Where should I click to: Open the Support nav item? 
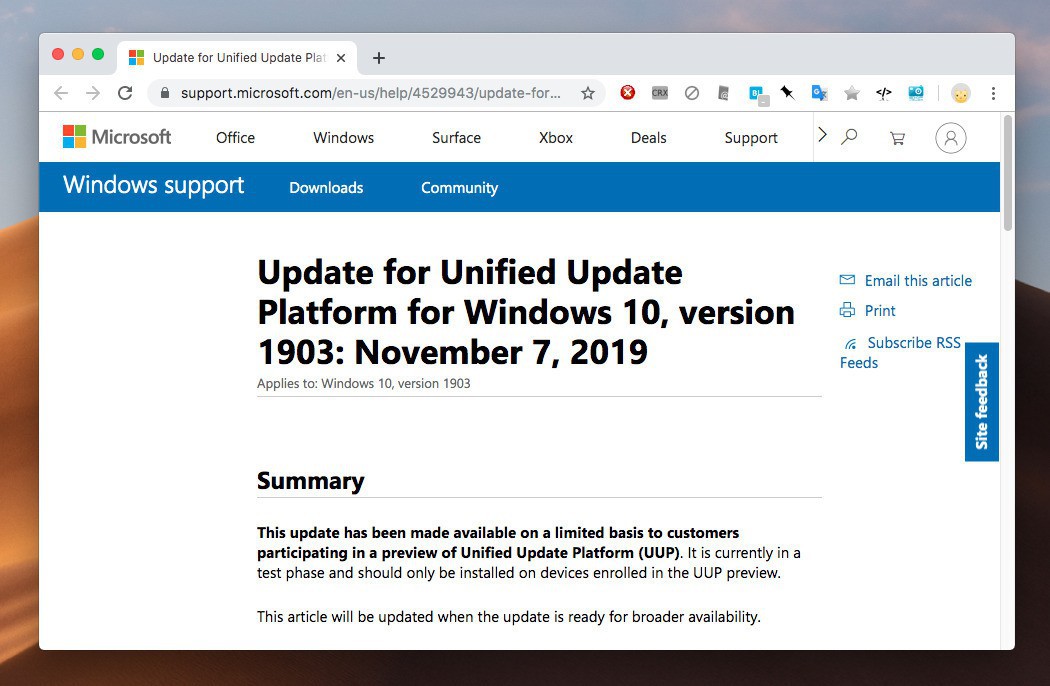tap(751, 138)
